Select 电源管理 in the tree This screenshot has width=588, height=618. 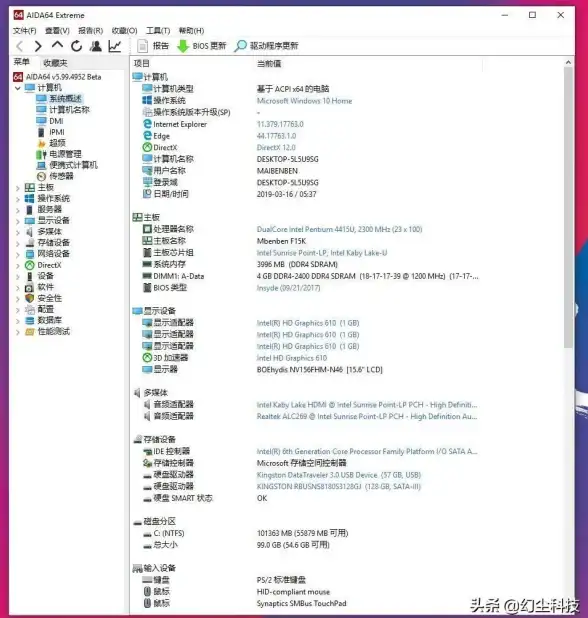tap(65, 154)
